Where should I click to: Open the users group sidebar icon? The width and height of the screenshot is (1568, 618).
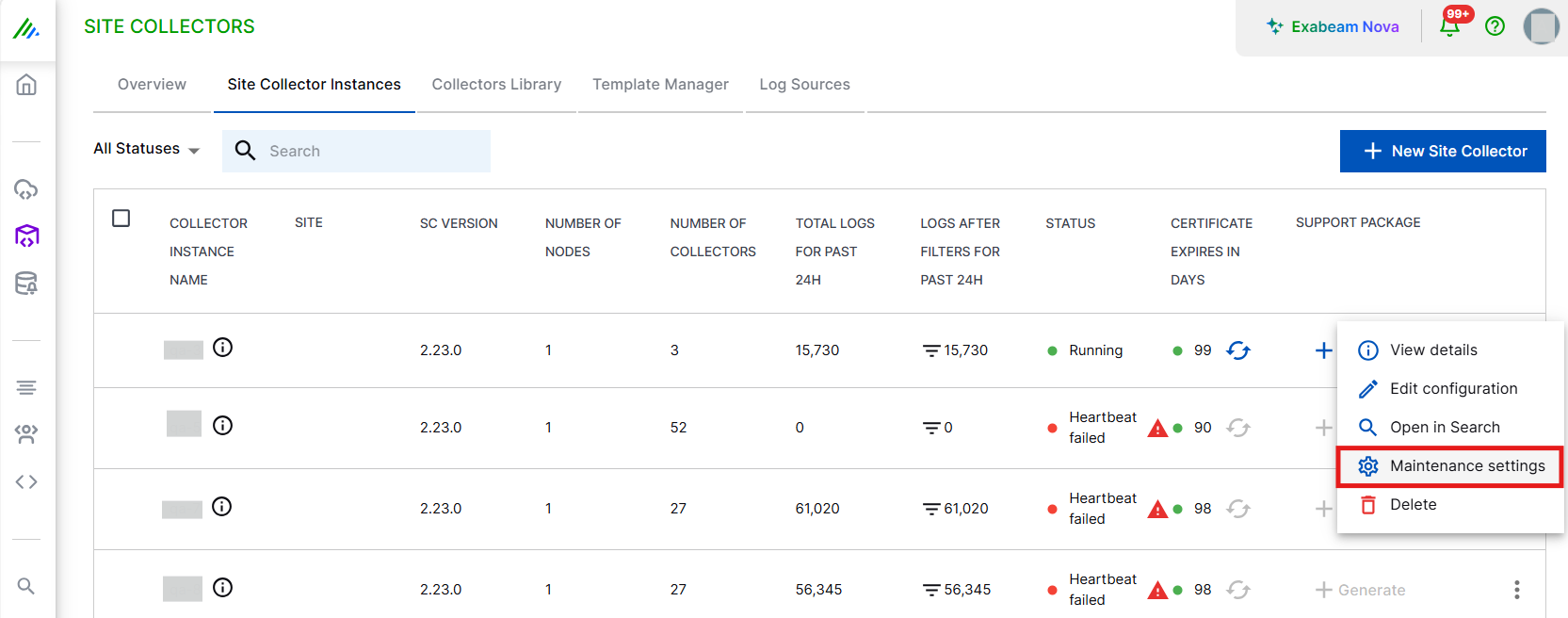point(26,434)
